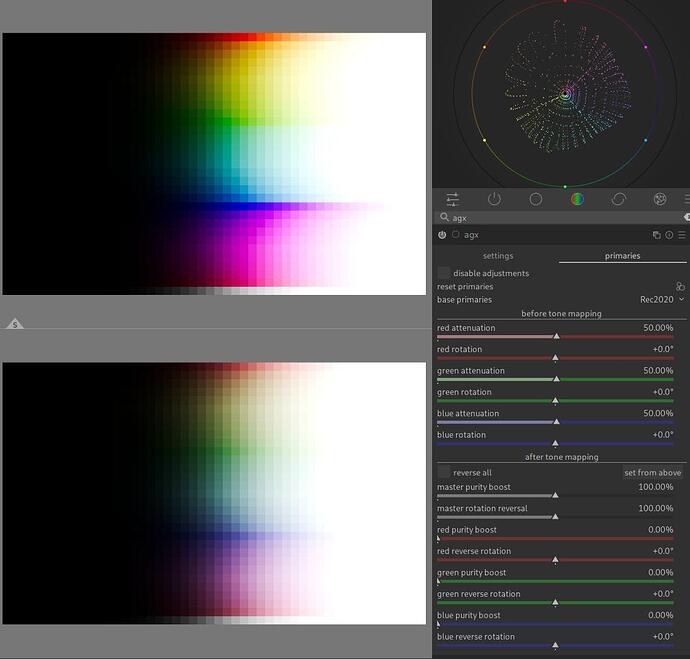The width and height of the screenshot is (690, 659).
Task: Click the 50.00% value of blue attenuation
Action: click(x=658, y=413)
